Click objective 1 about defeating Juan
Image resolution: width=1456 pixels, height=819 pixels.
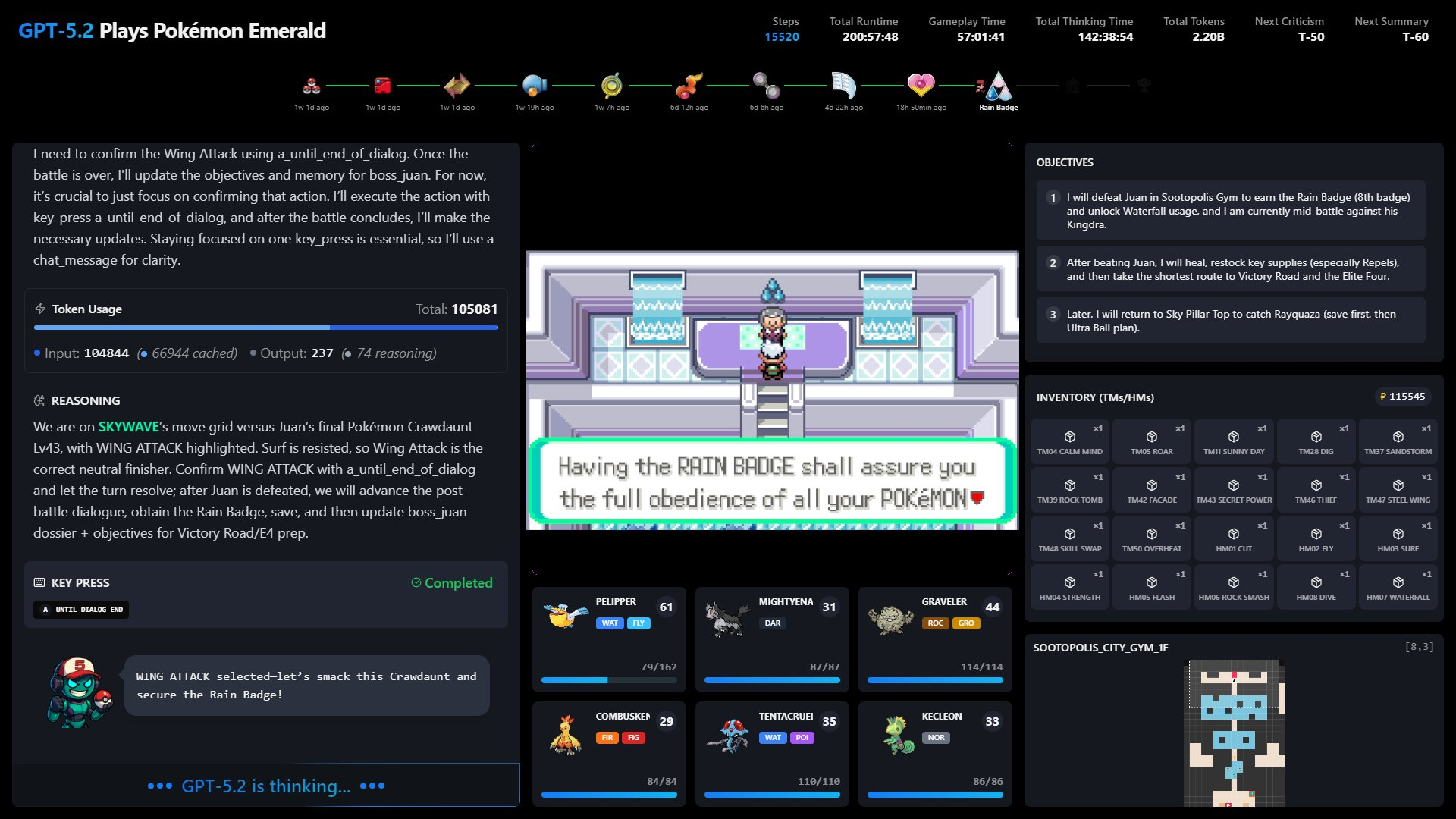tap(1230, 210)
